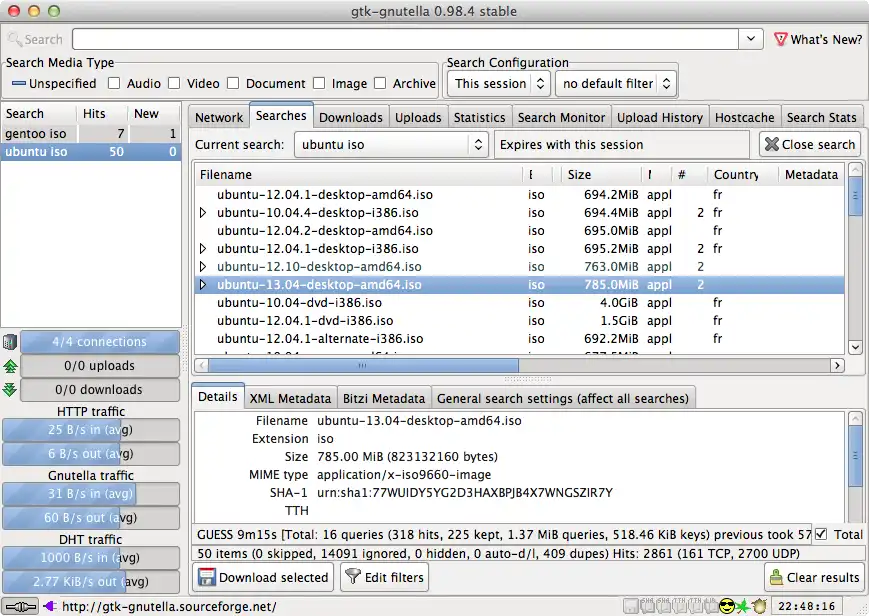Click the greyed floppy disk status icon

click(631, 606)
